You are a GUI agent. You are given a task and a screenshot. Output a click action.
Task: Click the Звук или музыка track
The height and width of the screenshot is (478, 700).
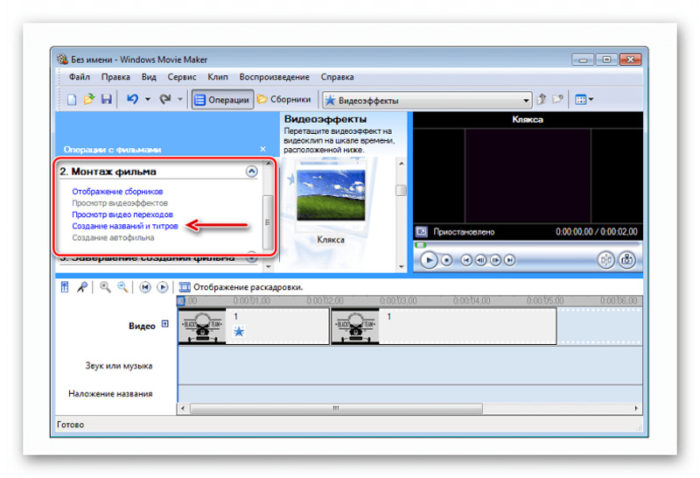tap(410, 366)
